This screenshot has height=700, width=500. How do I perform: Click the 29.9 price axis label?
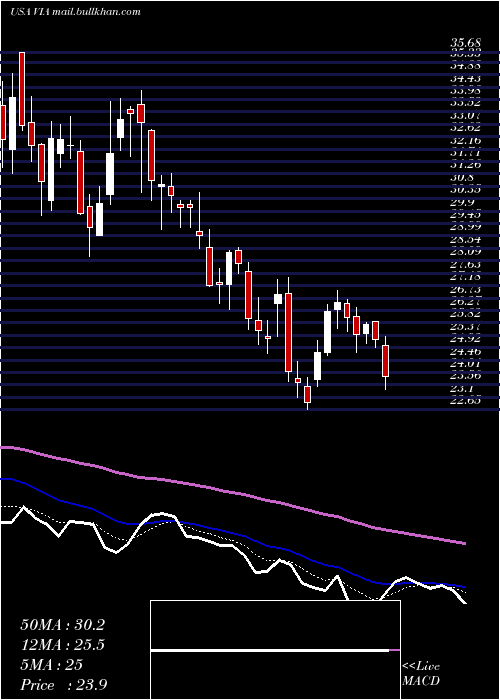(x=462, y=203)
